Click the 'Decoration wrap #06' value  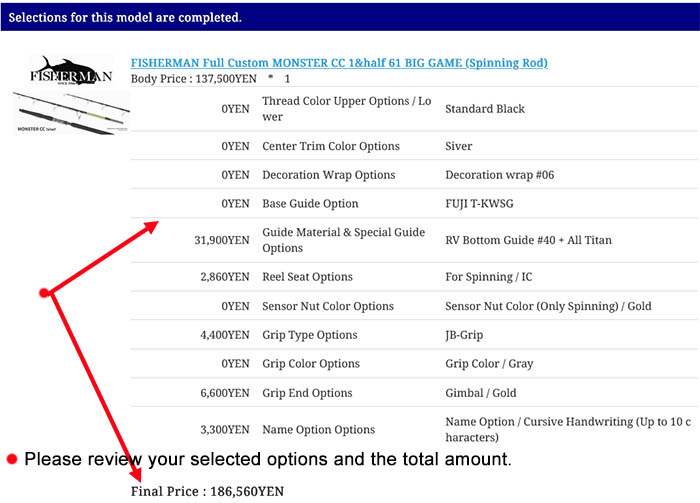click(x=500, y=175)
